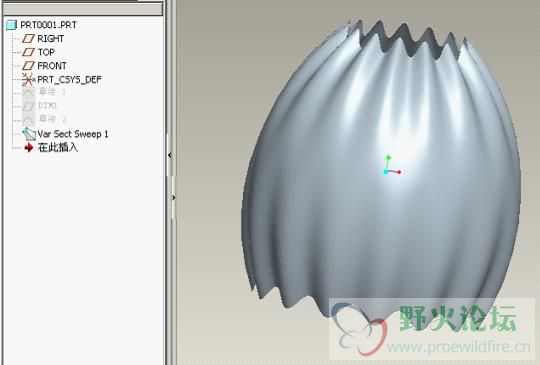Open the www.proewildfire.cn watermark link

point(458,347)
